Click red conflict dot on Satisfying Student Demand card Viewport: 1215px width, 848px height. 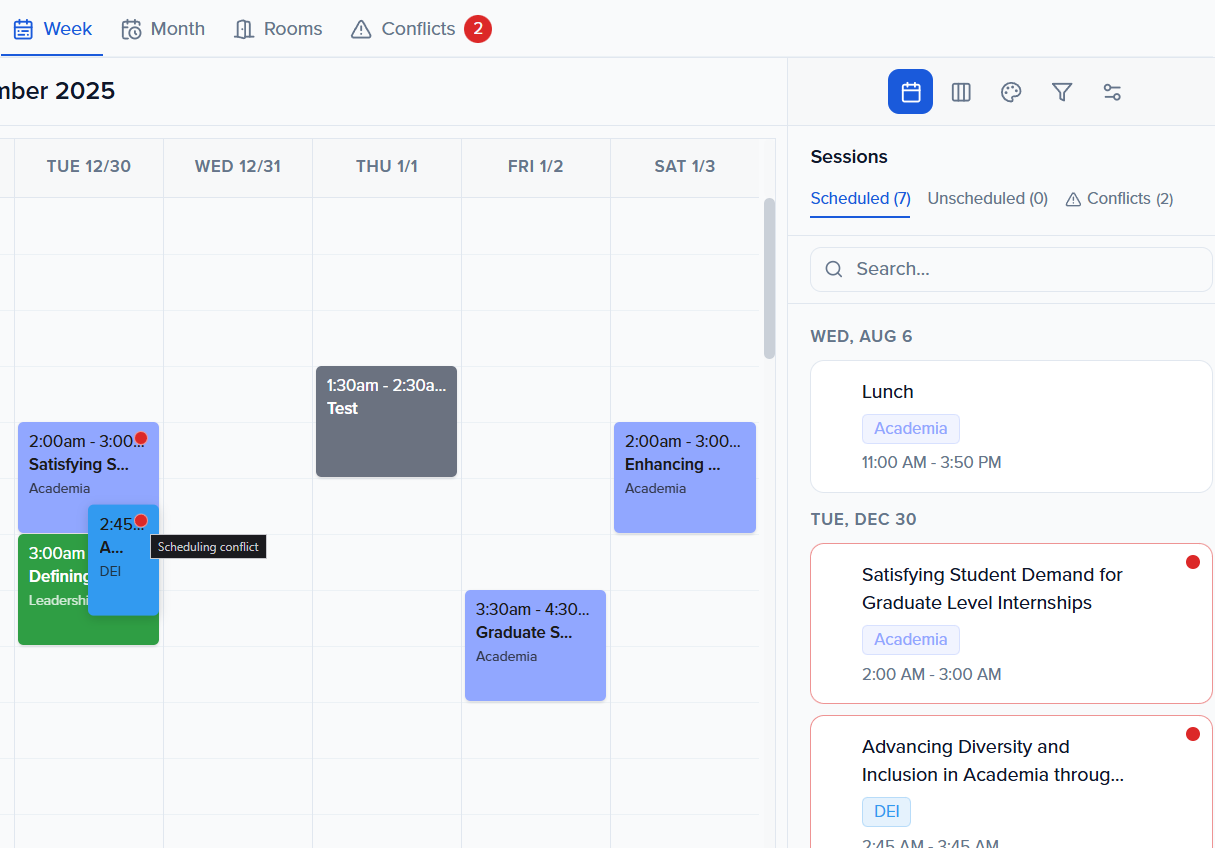tap(1192, 562)
